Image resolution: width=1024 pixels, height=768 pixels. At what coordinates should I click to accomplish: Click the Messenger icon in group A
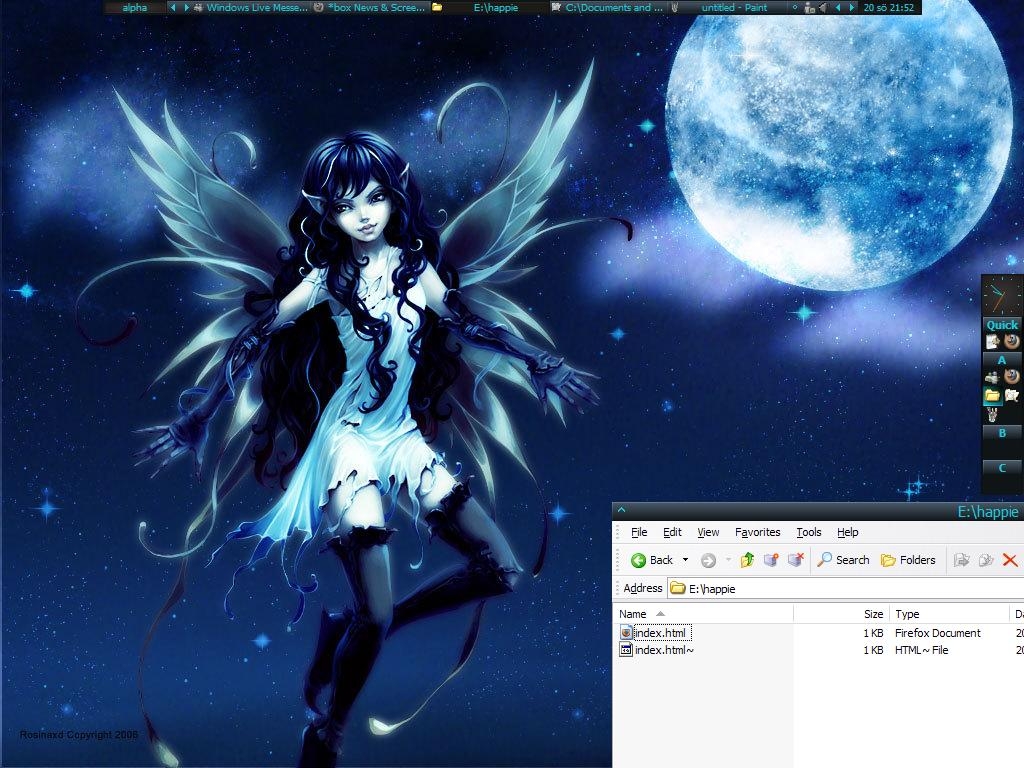pos(993,377)
